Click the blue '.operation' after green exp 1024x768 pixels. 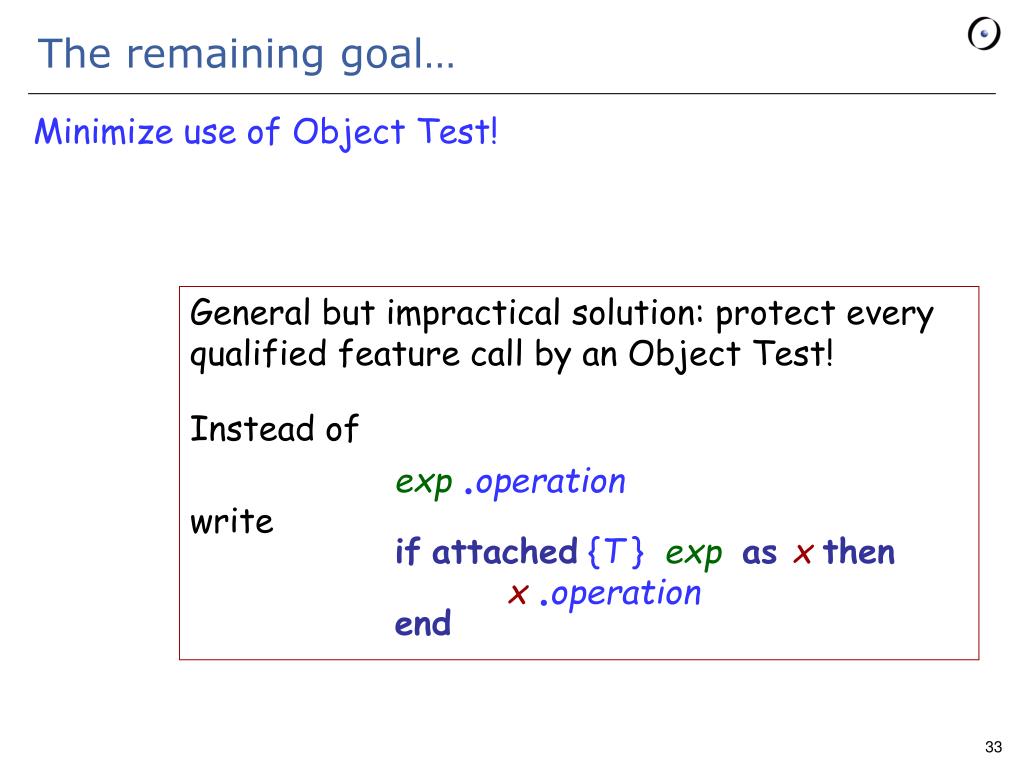(x=544, y=483)
